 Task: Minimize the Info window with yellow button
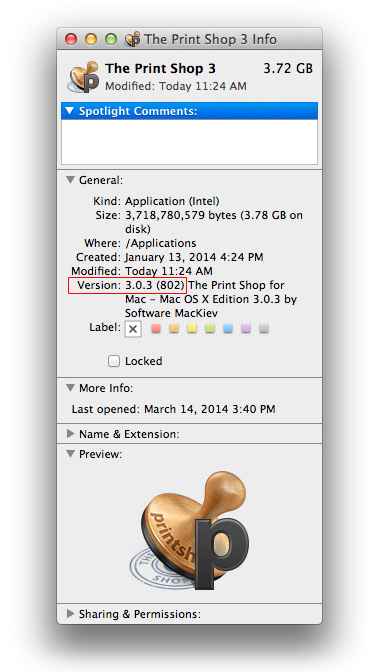click(x=91, y=39)
